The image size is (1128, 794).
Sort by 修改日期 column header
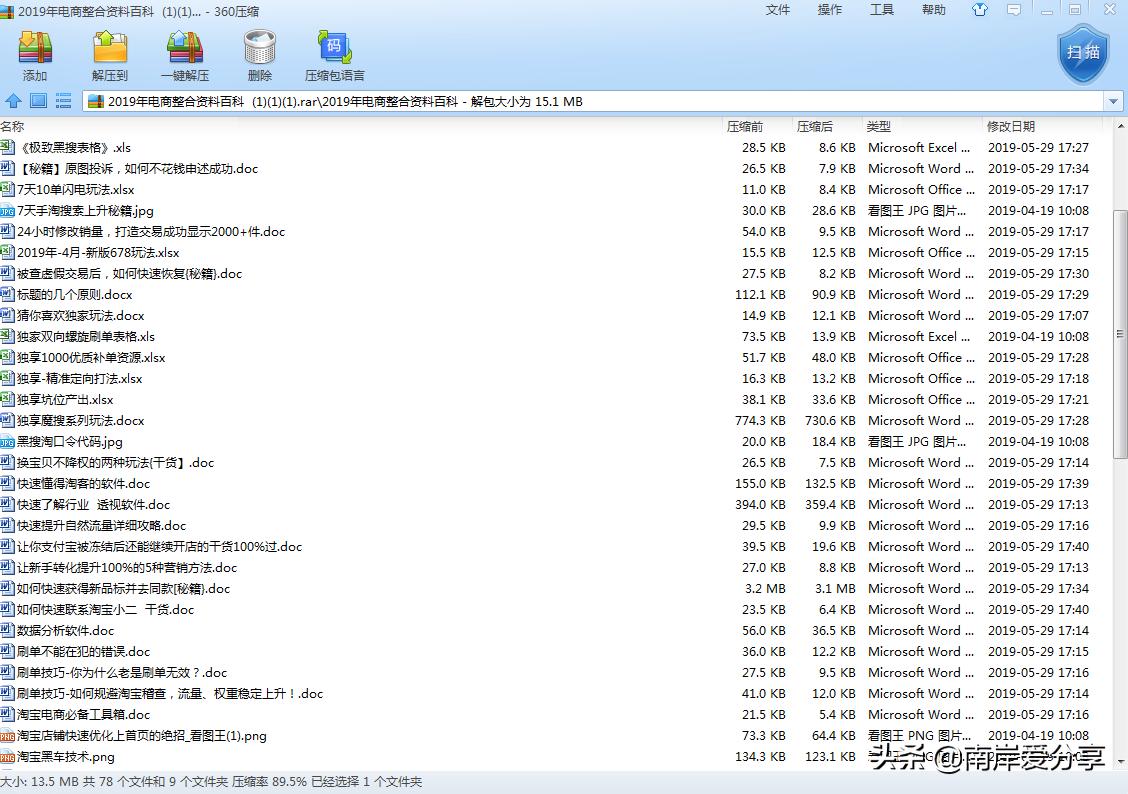coord(1011,127)
